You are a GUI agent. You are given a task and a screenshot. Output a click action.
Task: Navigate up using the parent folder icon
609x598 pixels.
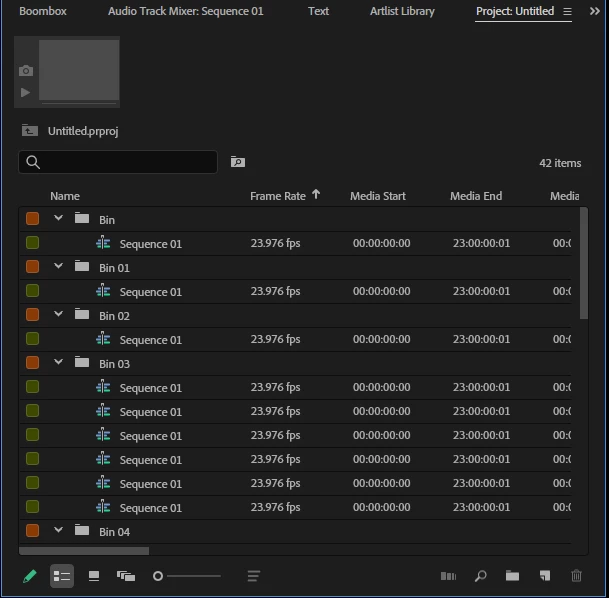pyautogui.click(x=30, y=130)
